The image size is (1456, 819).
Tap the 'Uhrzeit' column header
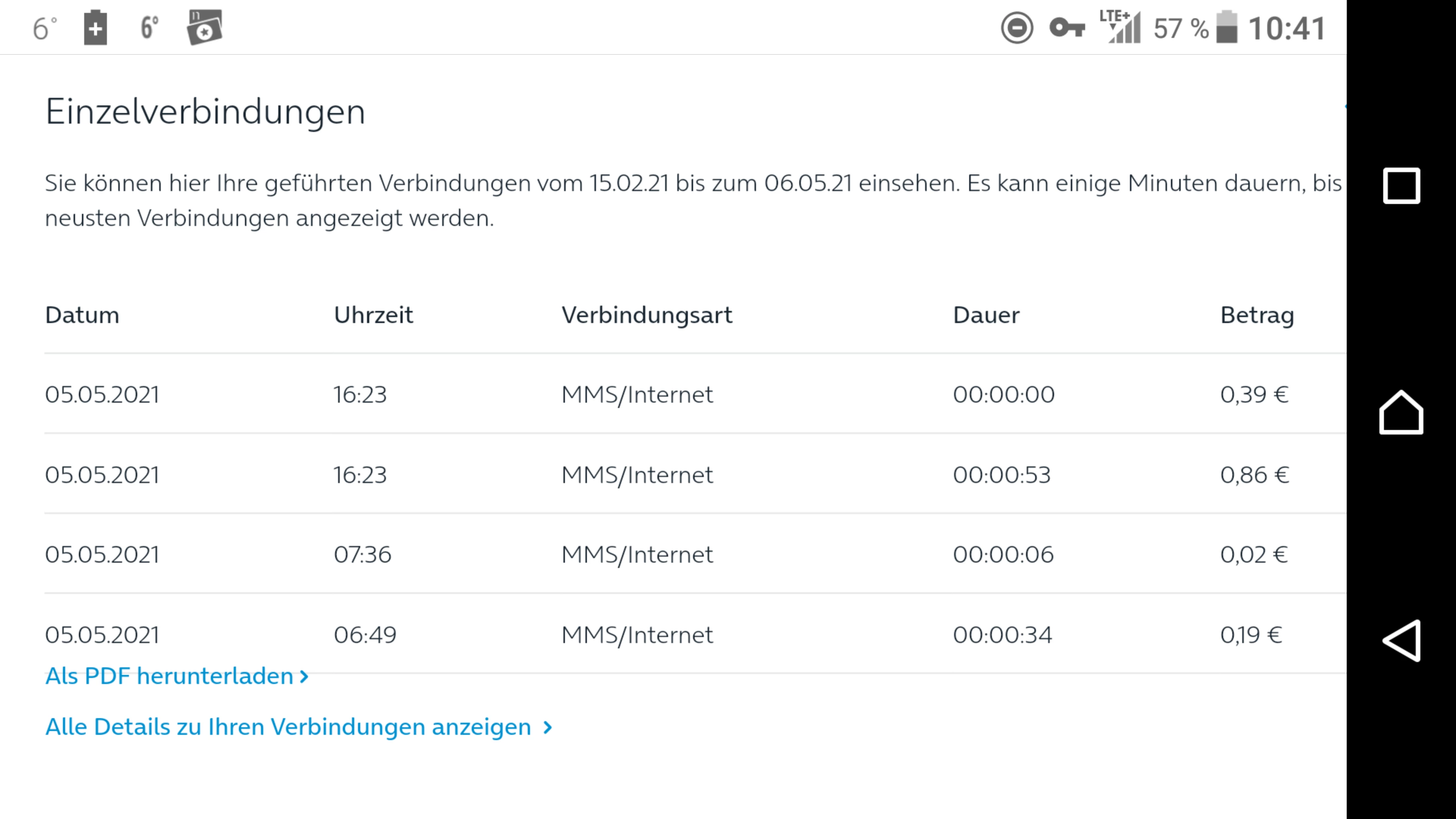[373, 315]
